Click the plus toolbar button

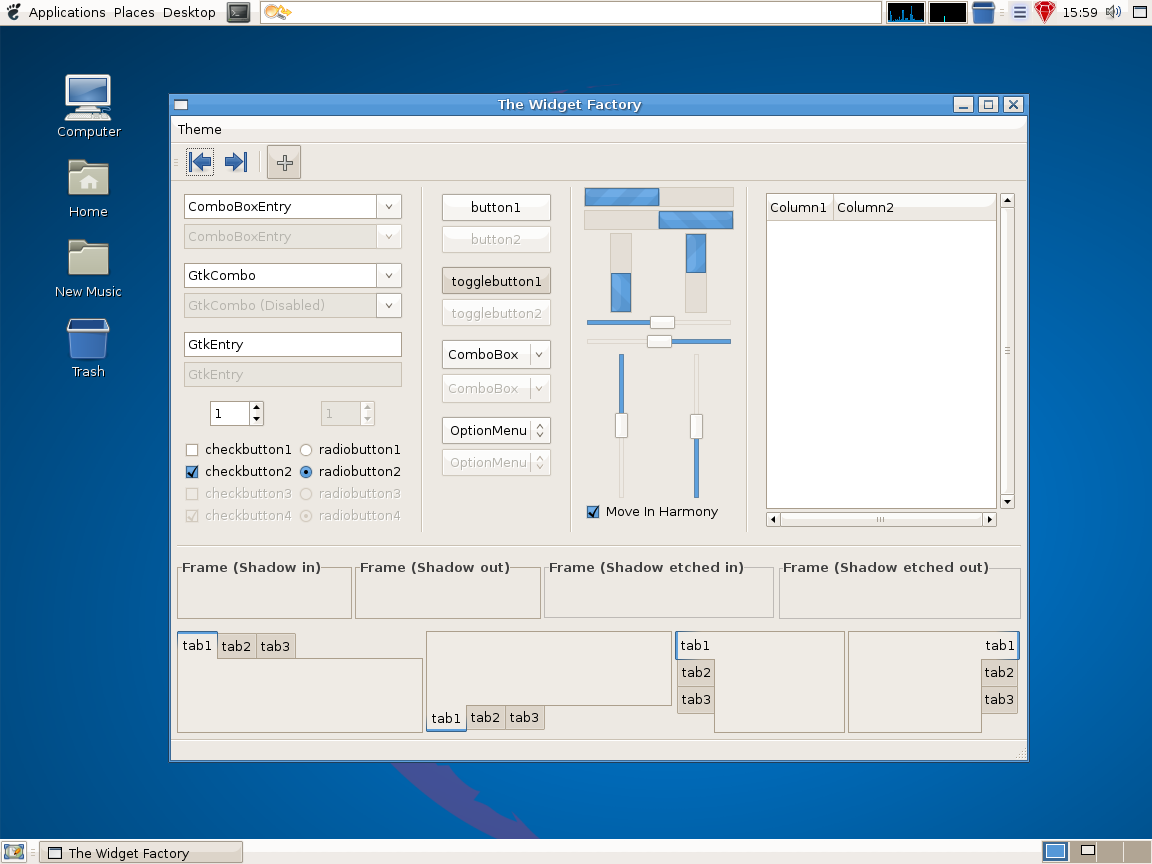284,162
